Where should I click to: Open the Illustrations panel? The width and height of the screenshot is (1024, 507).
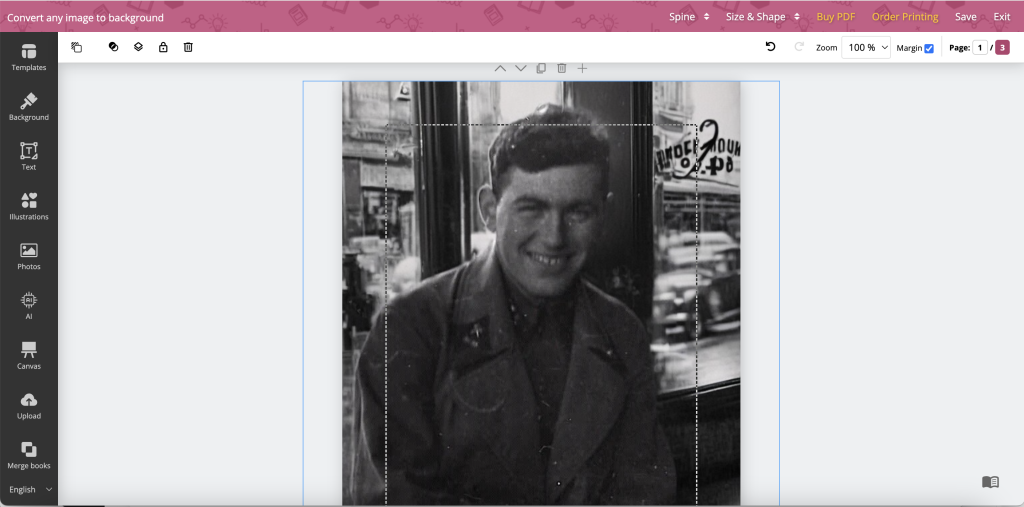29,206
